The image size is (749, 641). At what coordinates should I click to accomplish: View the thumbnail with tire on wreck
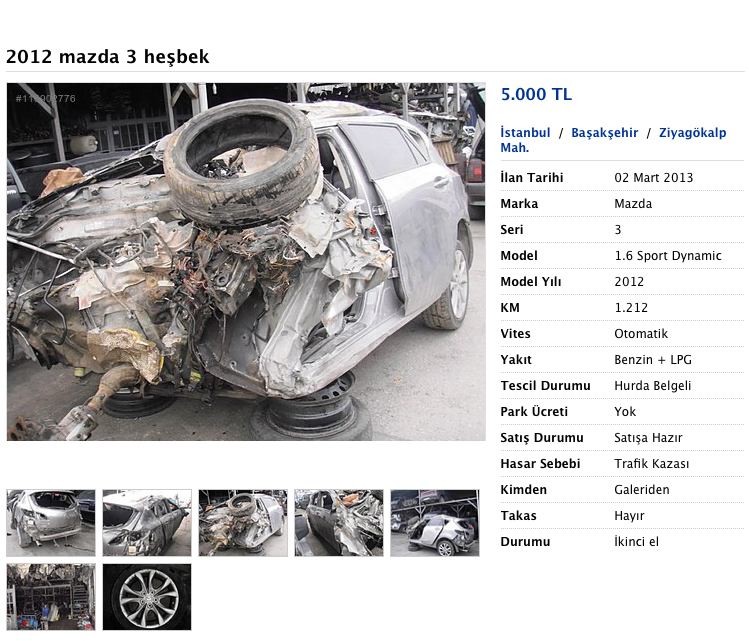point(243,523)
